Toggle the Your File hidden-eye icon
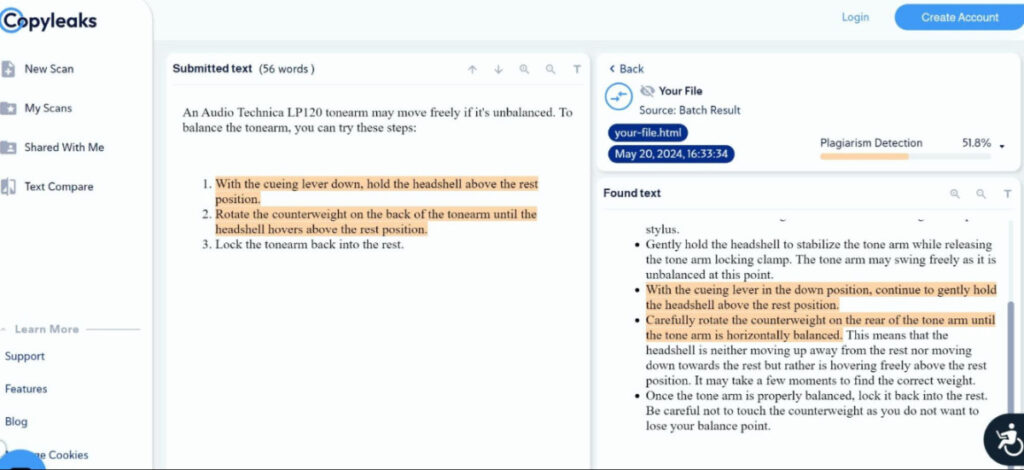 click(x=647, y=91)
